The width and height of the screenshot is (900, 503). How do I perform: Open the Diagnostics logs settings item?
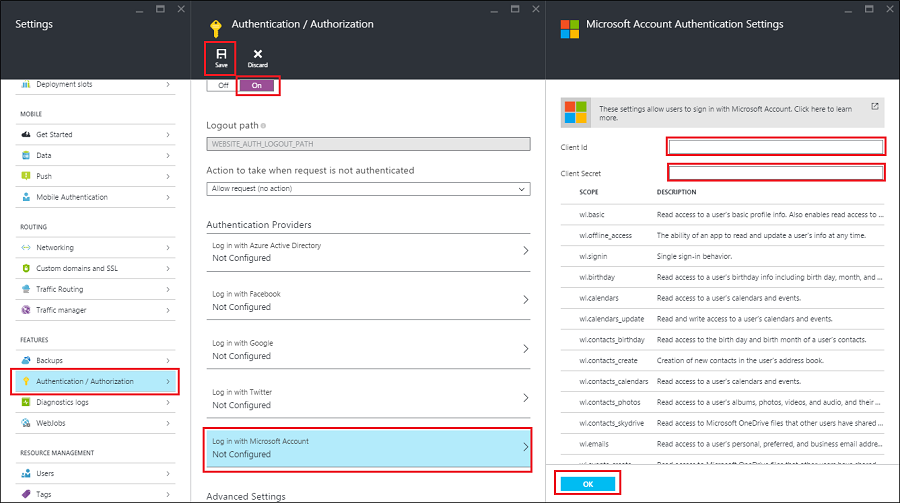pos(95,402)
